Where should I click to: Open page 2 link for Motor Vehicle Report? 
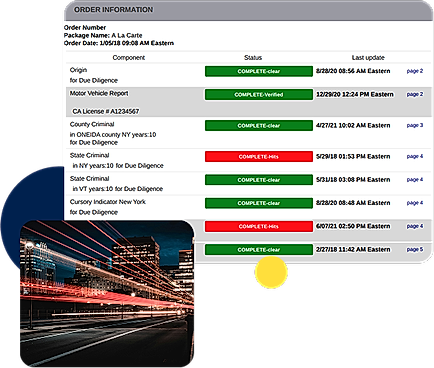click(x=415, y=94)
